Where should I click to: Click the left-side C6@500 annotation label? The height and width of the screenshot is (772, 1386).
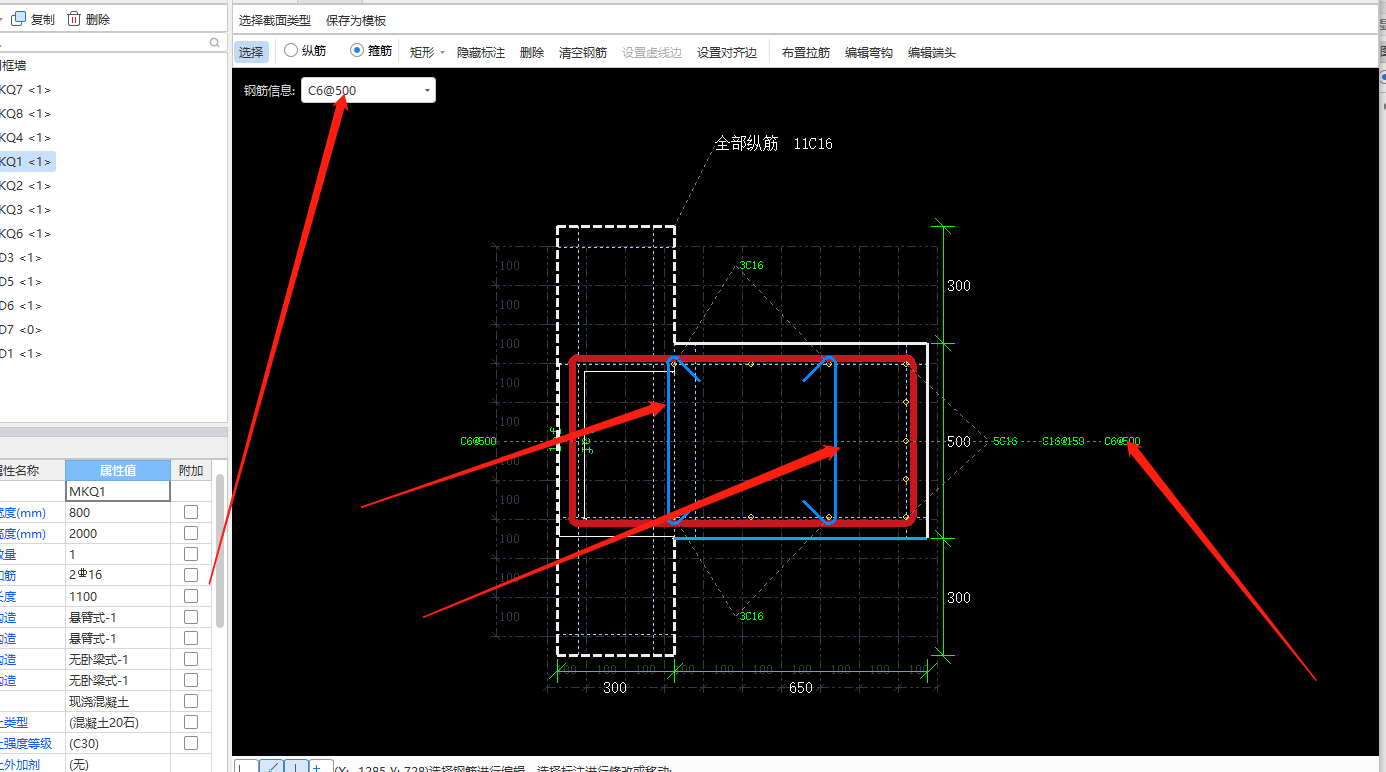coord(478,441)
